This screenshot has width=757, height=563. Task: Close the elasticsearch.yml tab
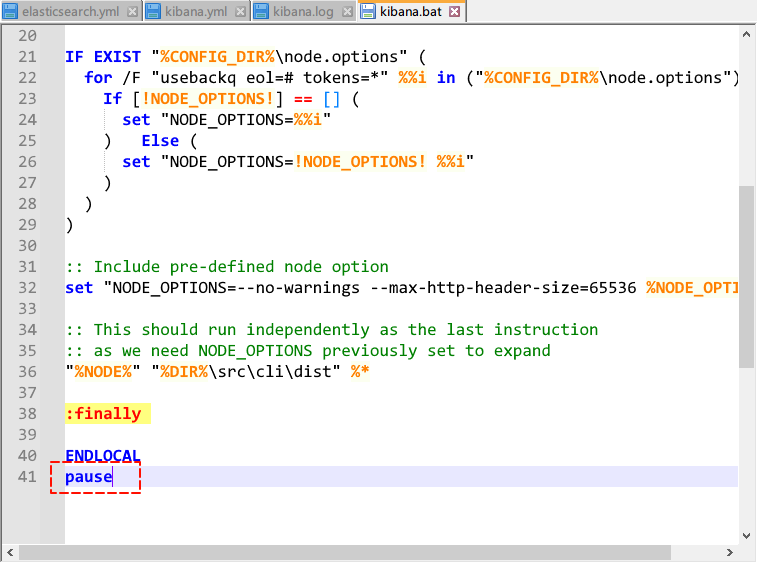pos(133,12)
